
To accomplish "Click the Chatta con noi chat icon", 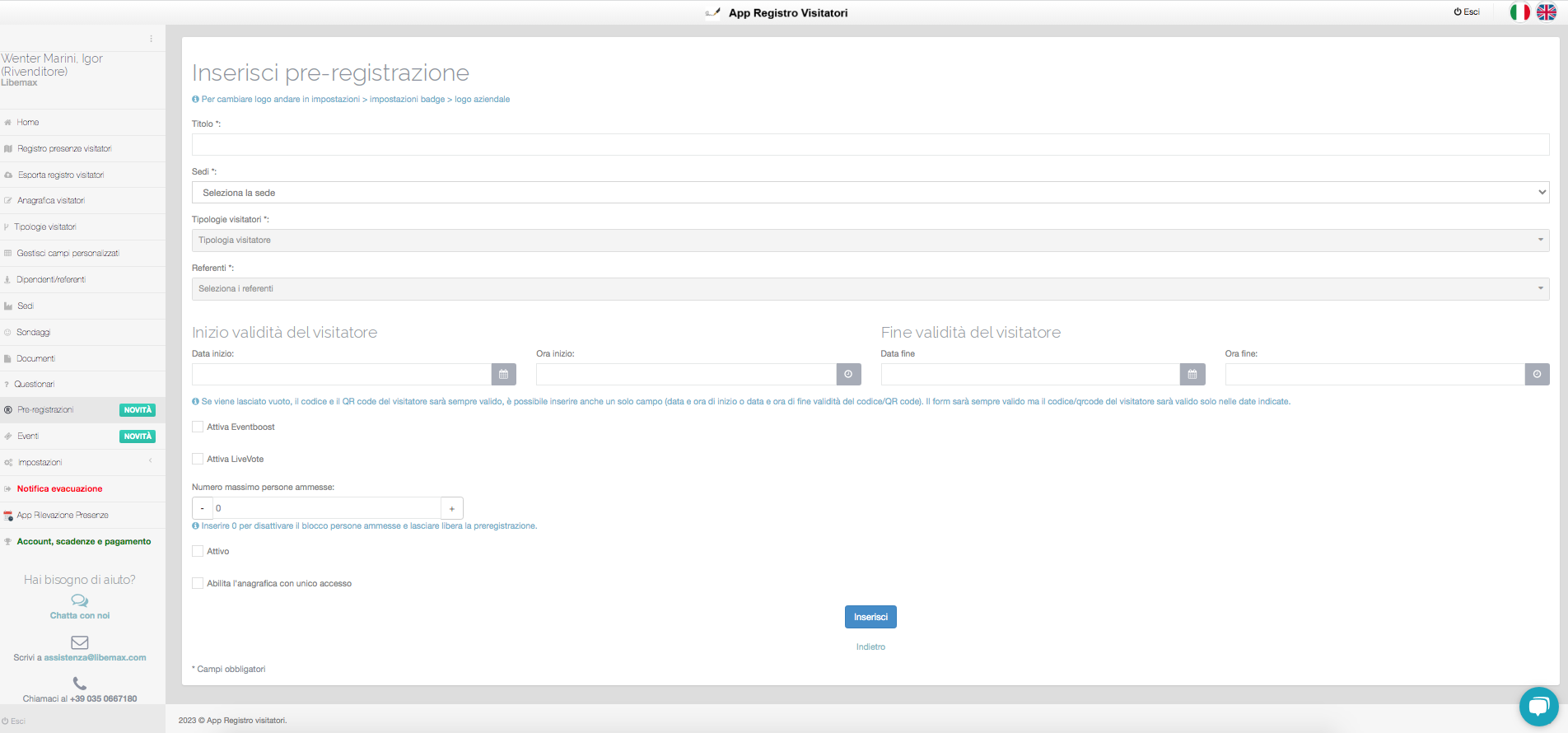I will (x=80, y=600).
